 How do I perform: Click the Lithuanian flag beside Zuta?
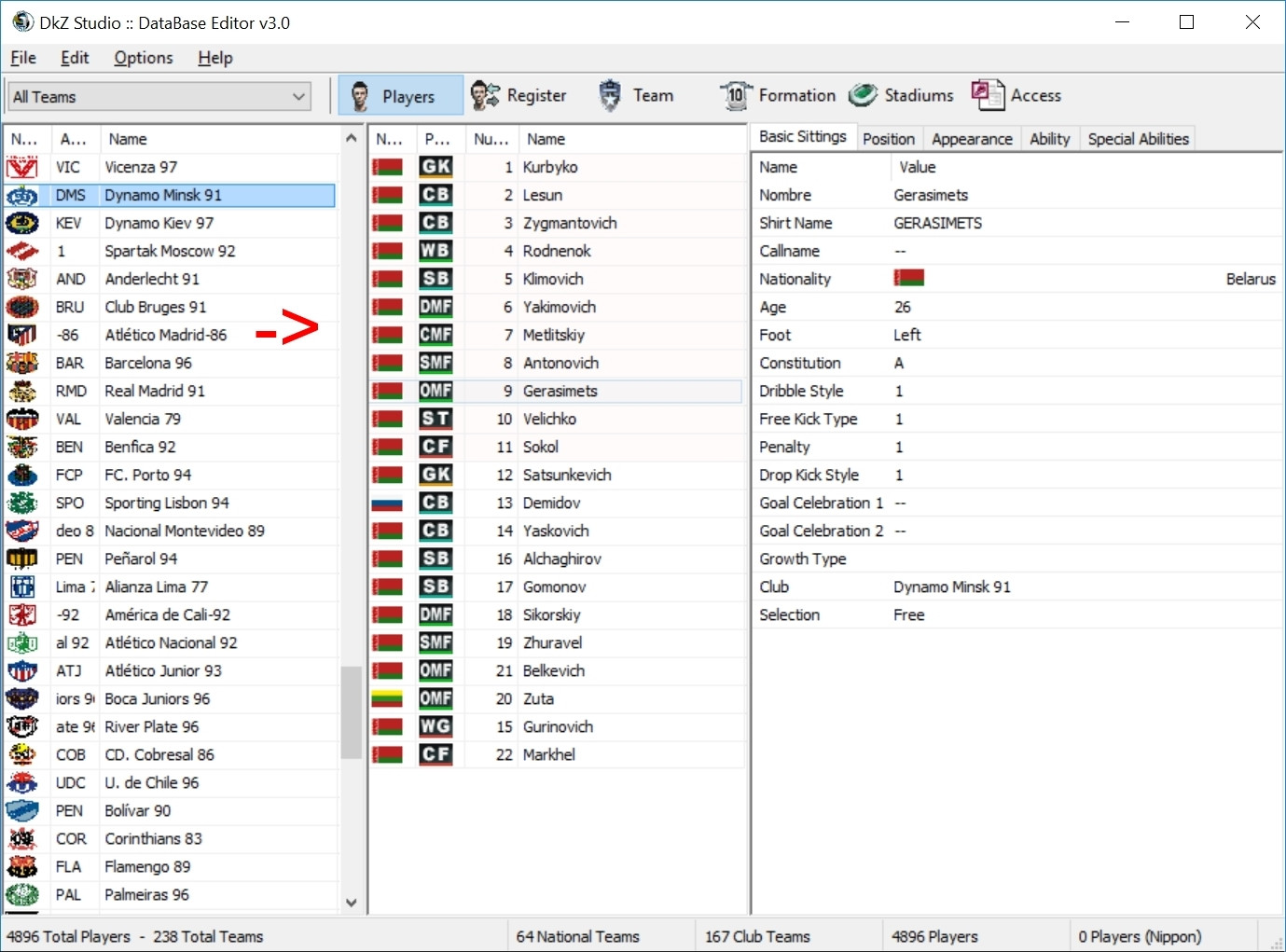[x=387, y=698]
